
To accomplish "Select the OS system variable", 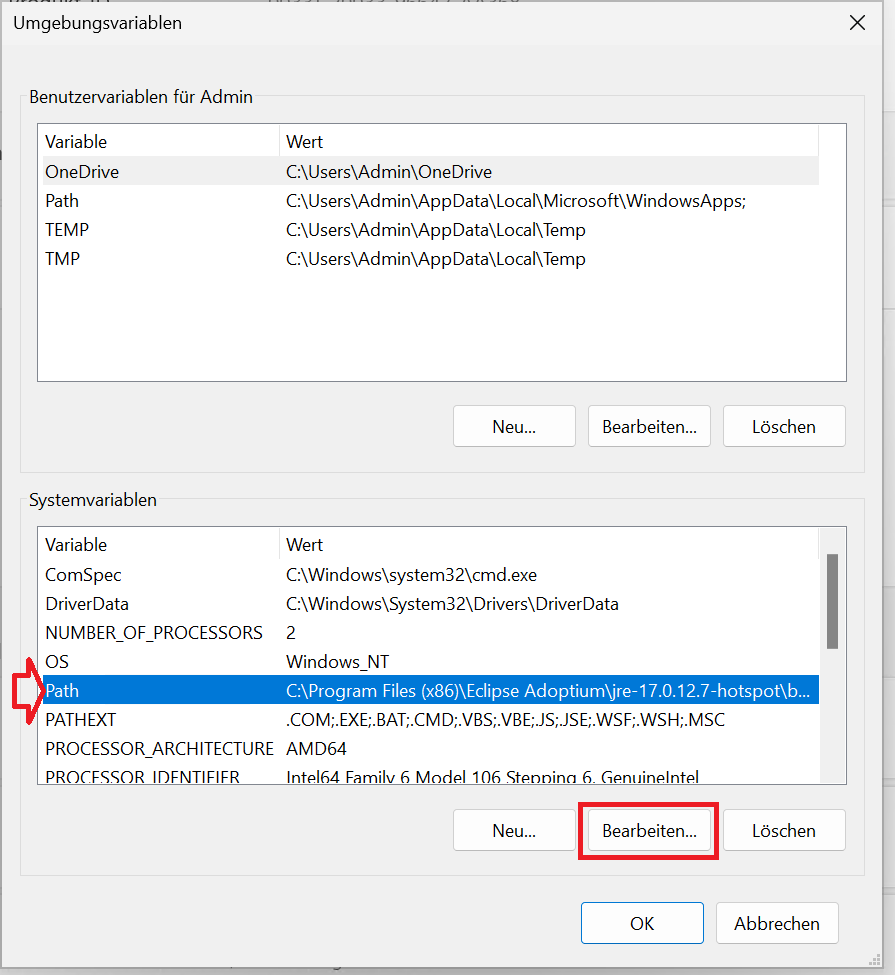I will pos(429,662).
